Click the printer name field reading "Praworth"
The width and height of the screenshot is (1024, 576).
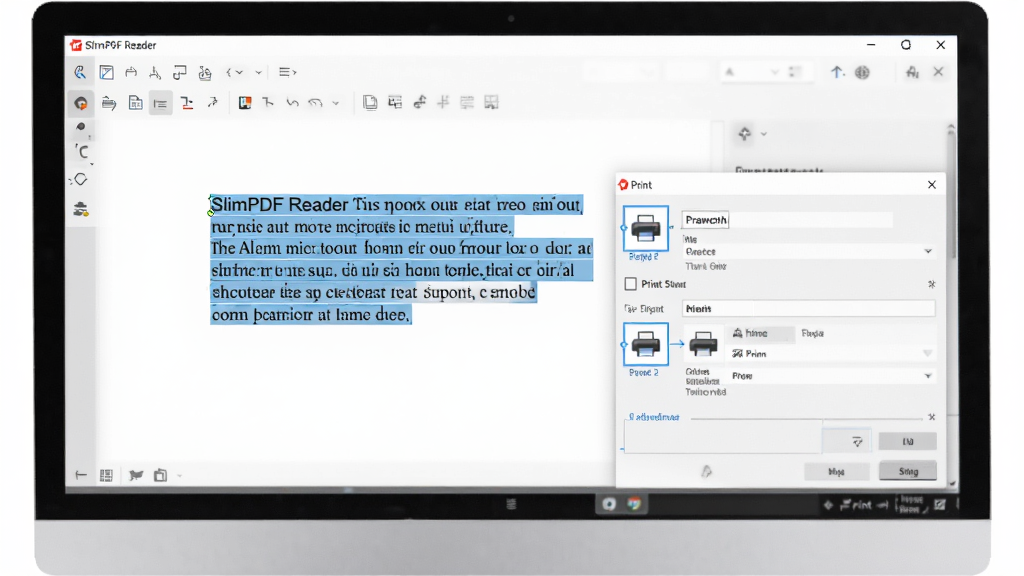tap(787, 220)
